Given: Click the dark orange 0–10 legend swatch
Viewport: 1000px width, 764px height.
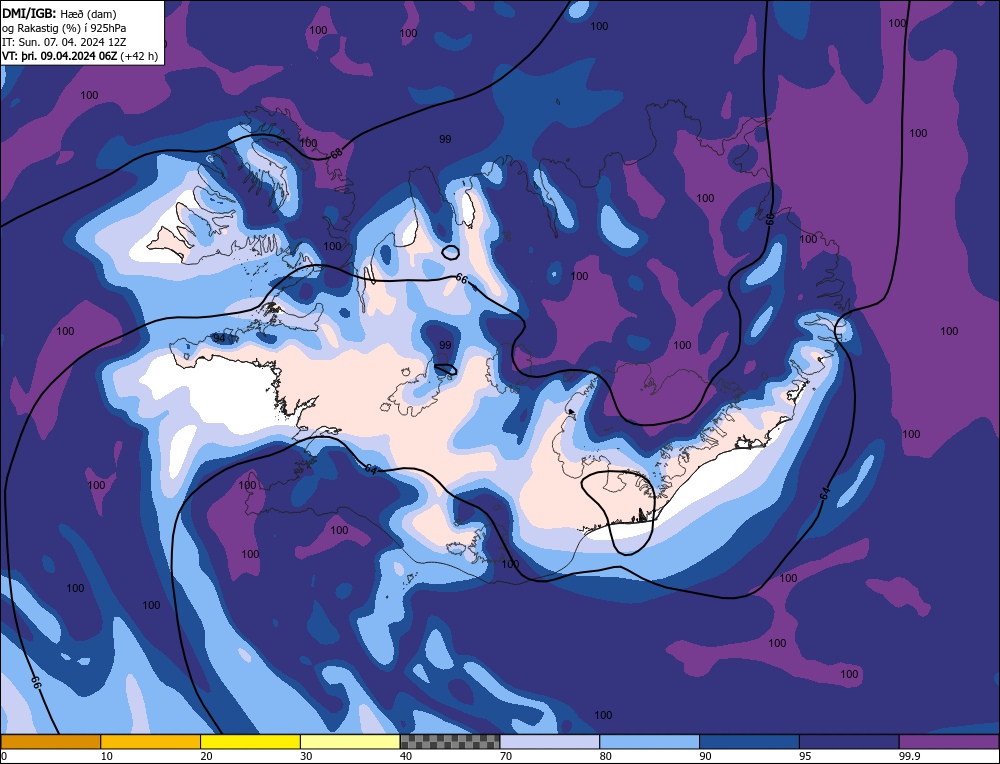Looking at the screenshot, I should [50, 741].
